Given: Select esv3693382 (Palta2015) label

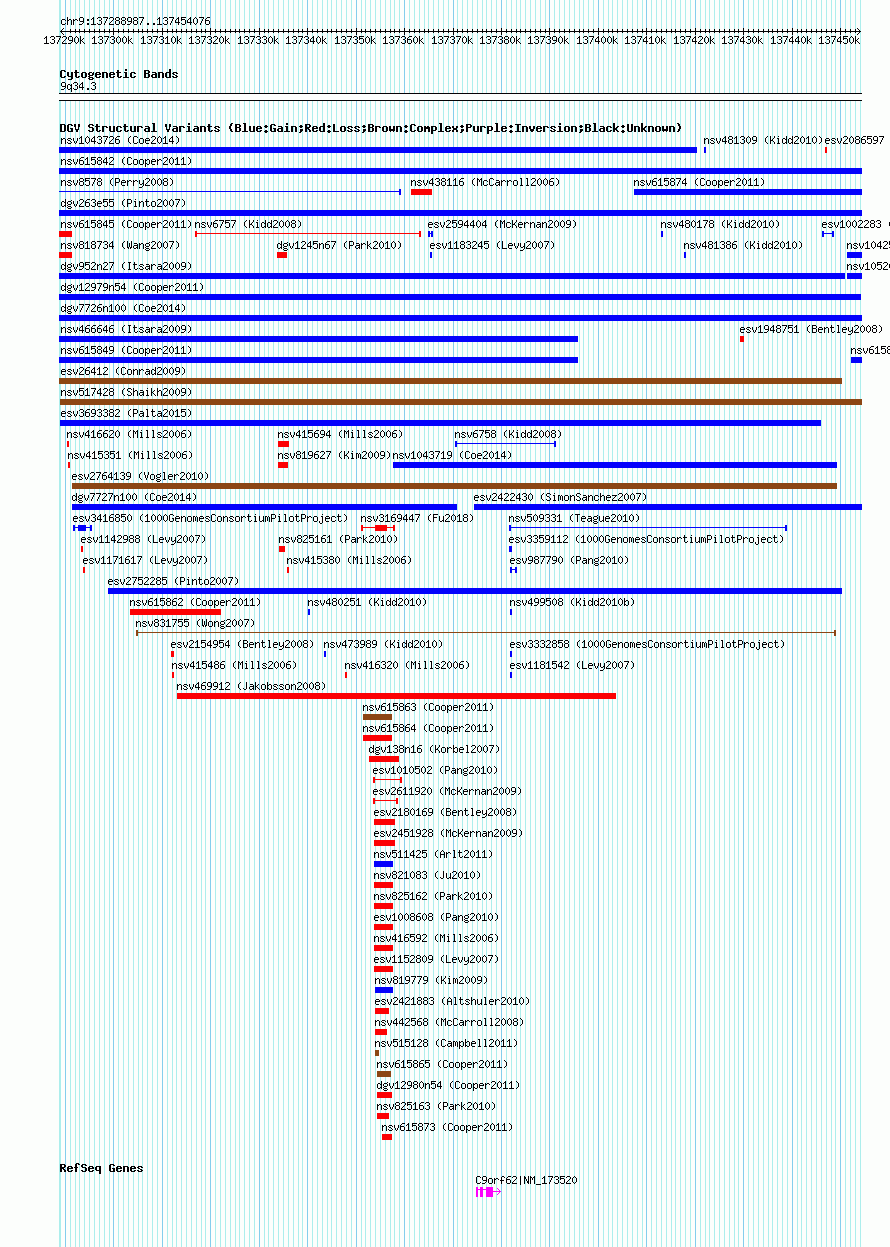Looking at the screenshot, I should [x=126, y=413].
